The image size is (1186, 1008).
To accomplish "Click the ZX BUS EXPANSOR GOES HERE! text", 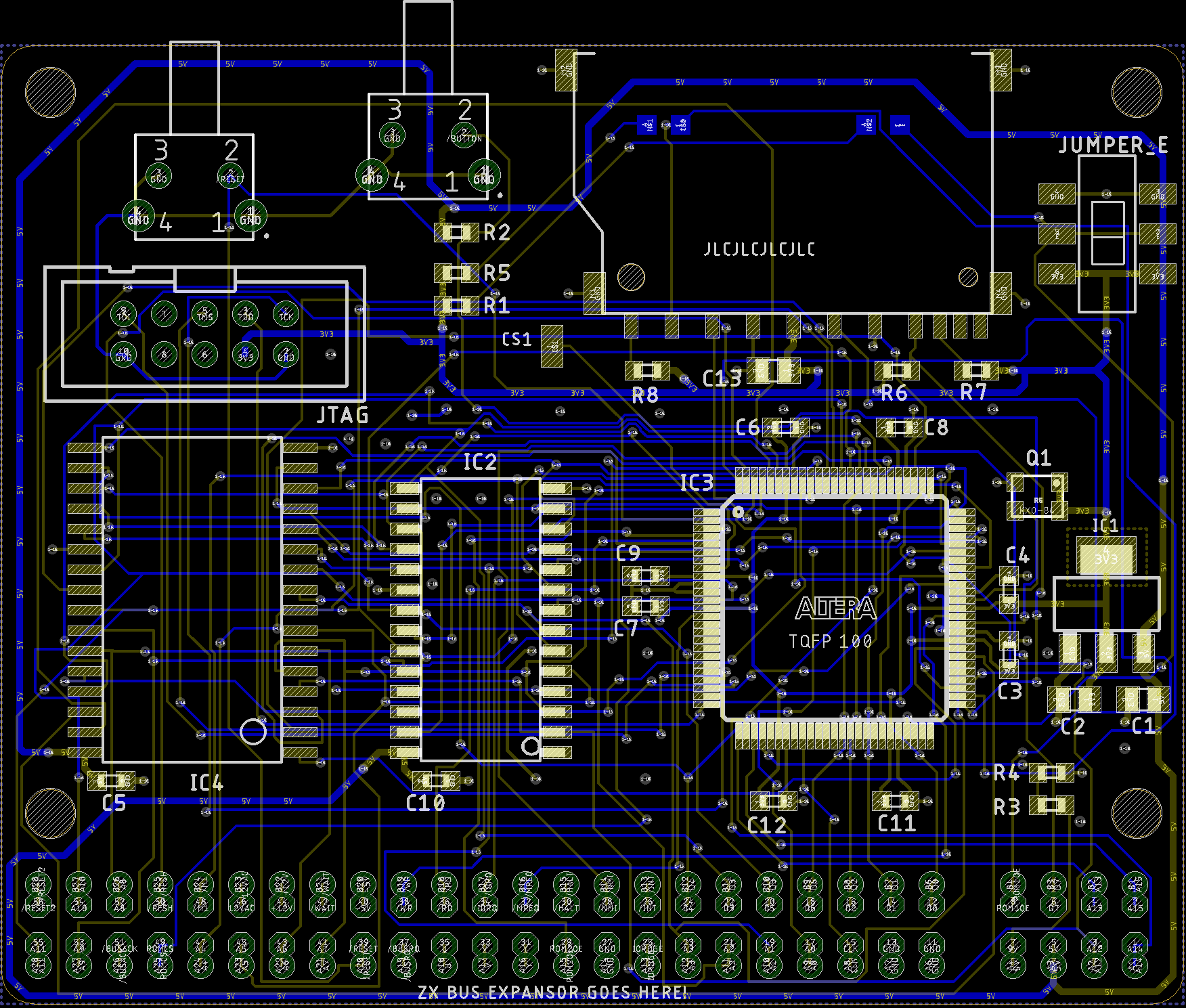I will point(552,992).
